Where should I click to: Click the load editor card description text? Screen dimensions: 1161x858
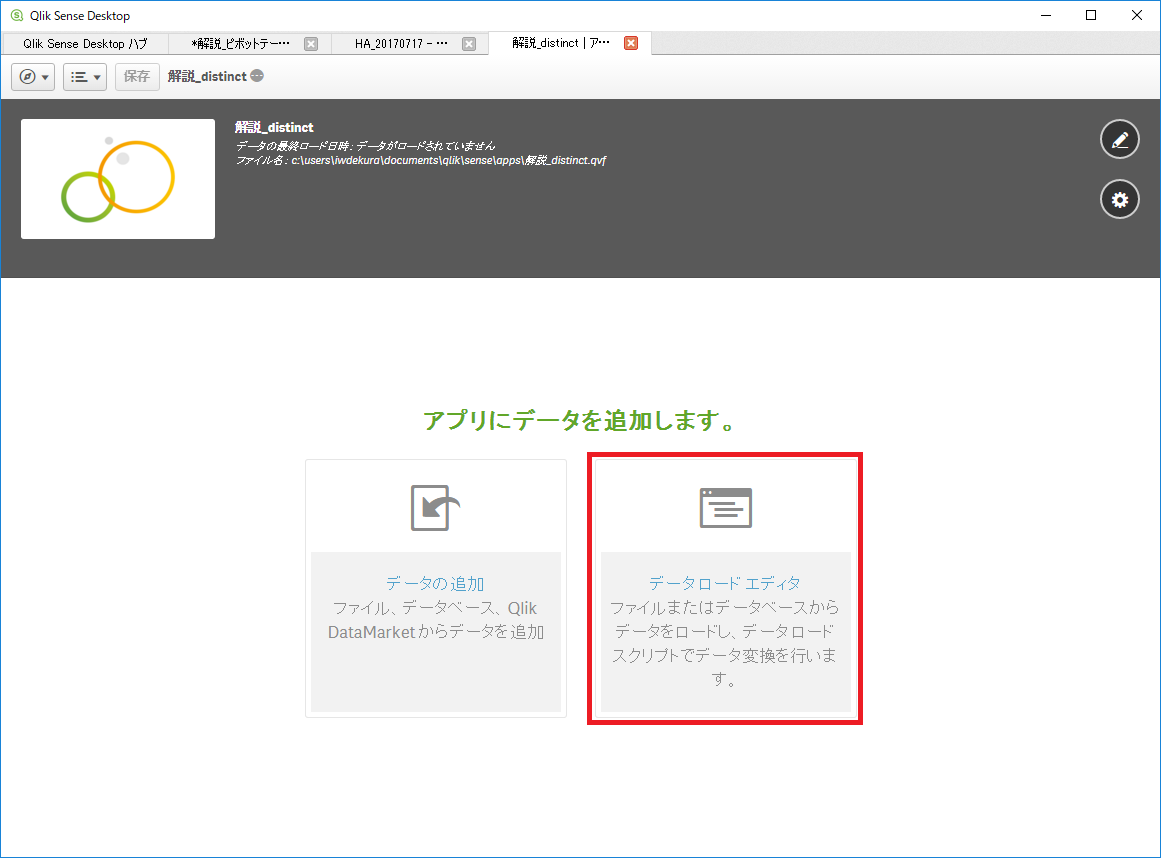(x=725, y=643)
